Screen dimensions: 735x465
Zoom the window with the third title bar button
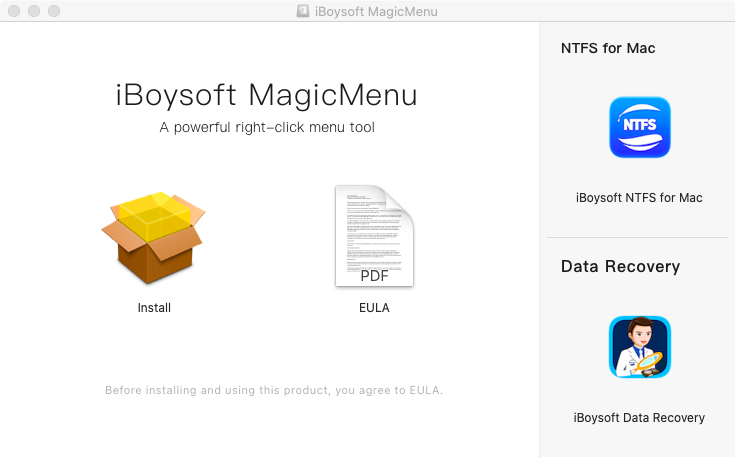pyautogui.click(x=54, y=11)
